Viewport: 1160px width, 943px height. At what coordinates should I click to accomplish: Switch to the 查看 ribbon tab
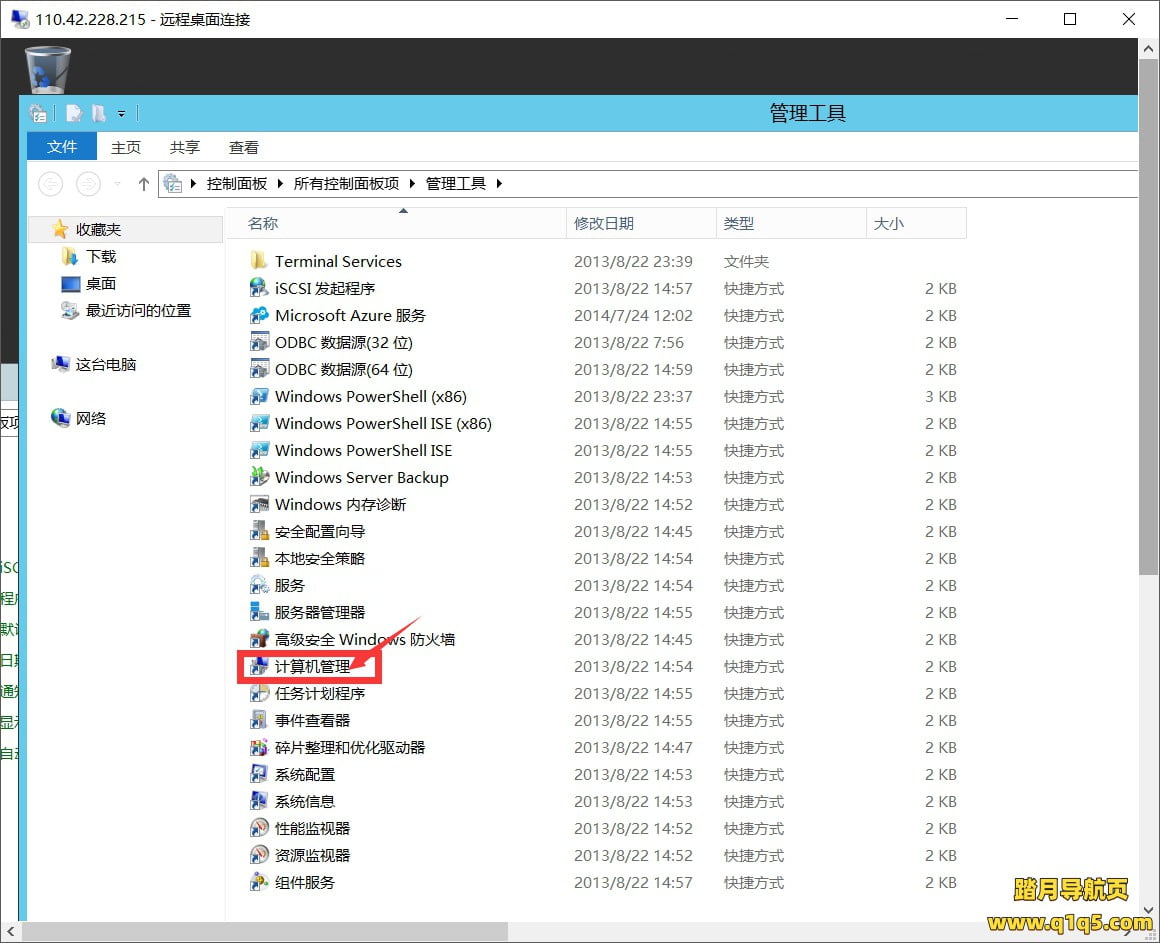pos(243,147)
